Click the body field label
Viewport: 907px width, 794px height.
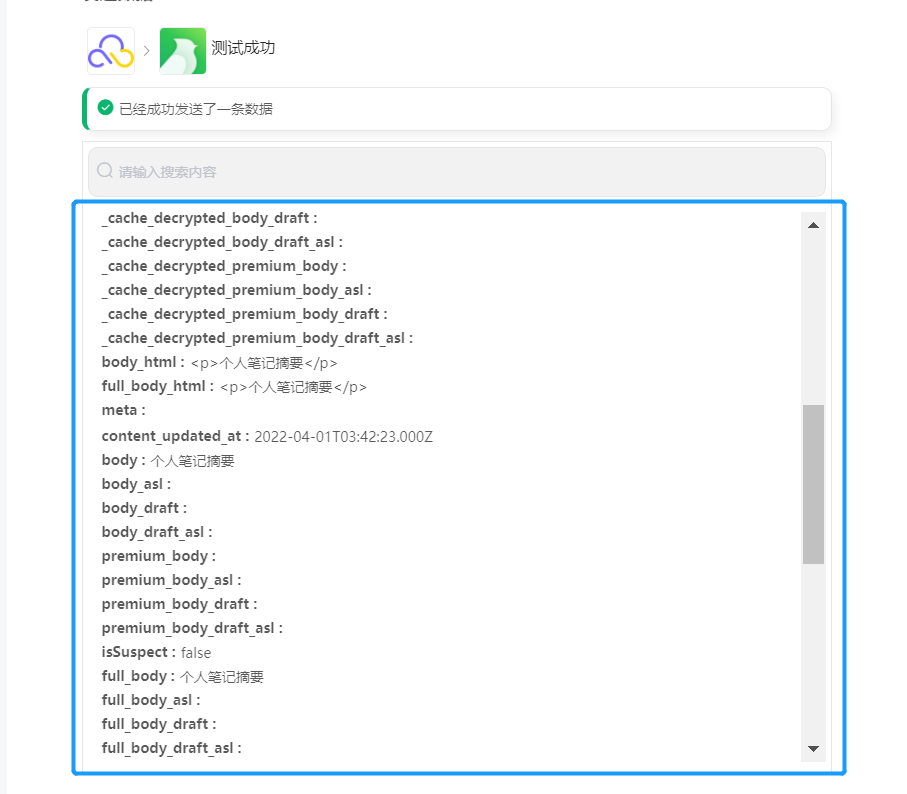(123, 460)
